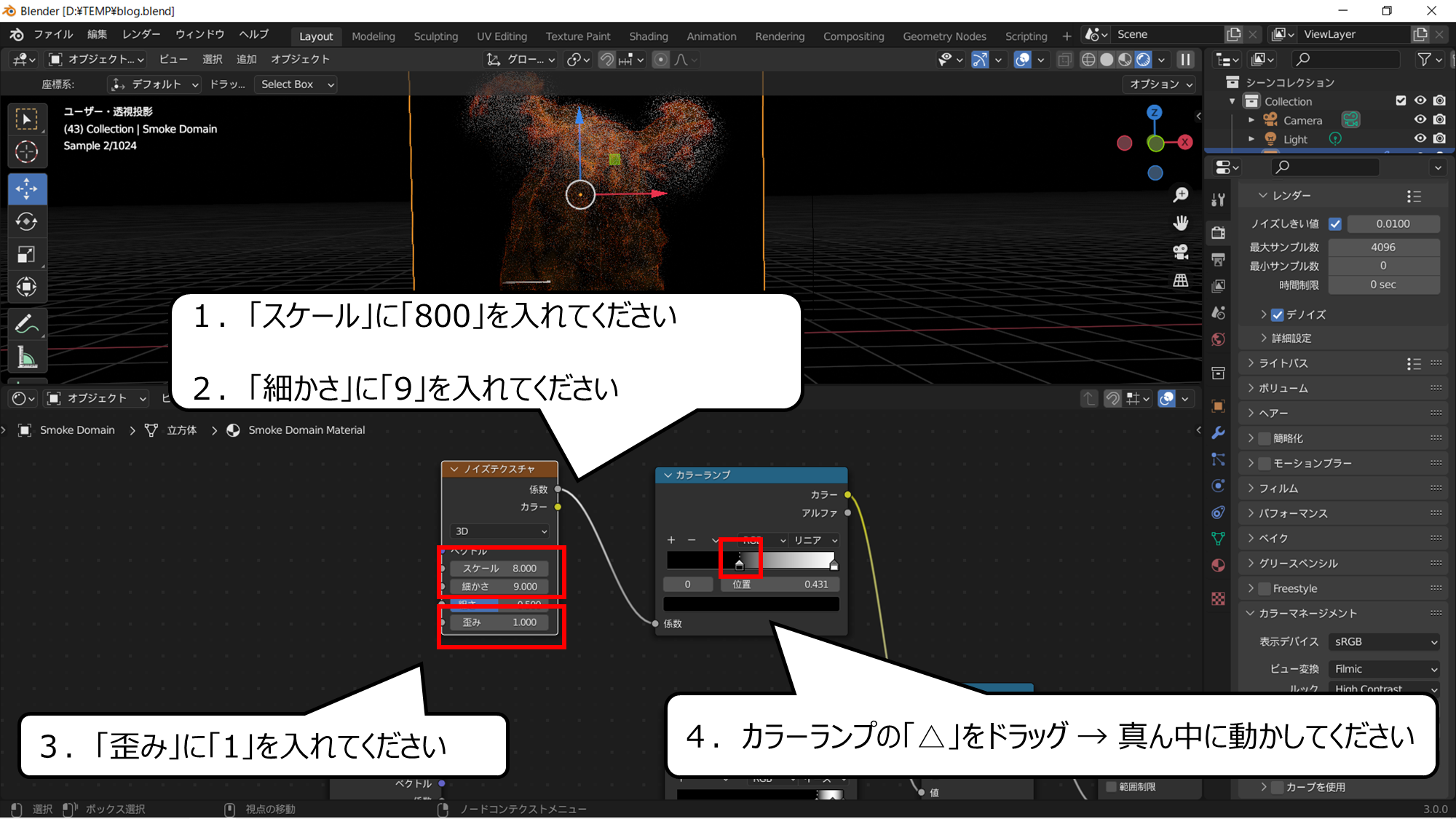Click the viewport zoom magnifier icon

[1181, 195]
